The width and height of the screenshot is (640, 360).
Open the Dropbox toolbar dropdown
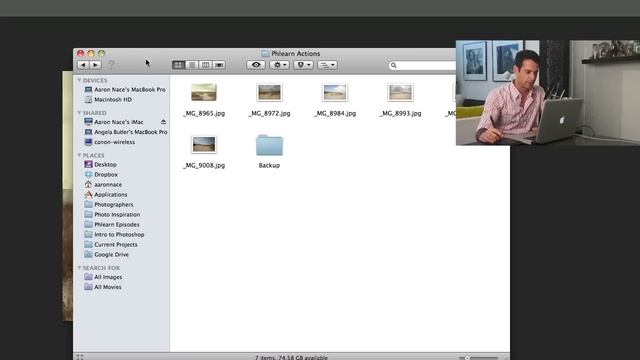303,65
